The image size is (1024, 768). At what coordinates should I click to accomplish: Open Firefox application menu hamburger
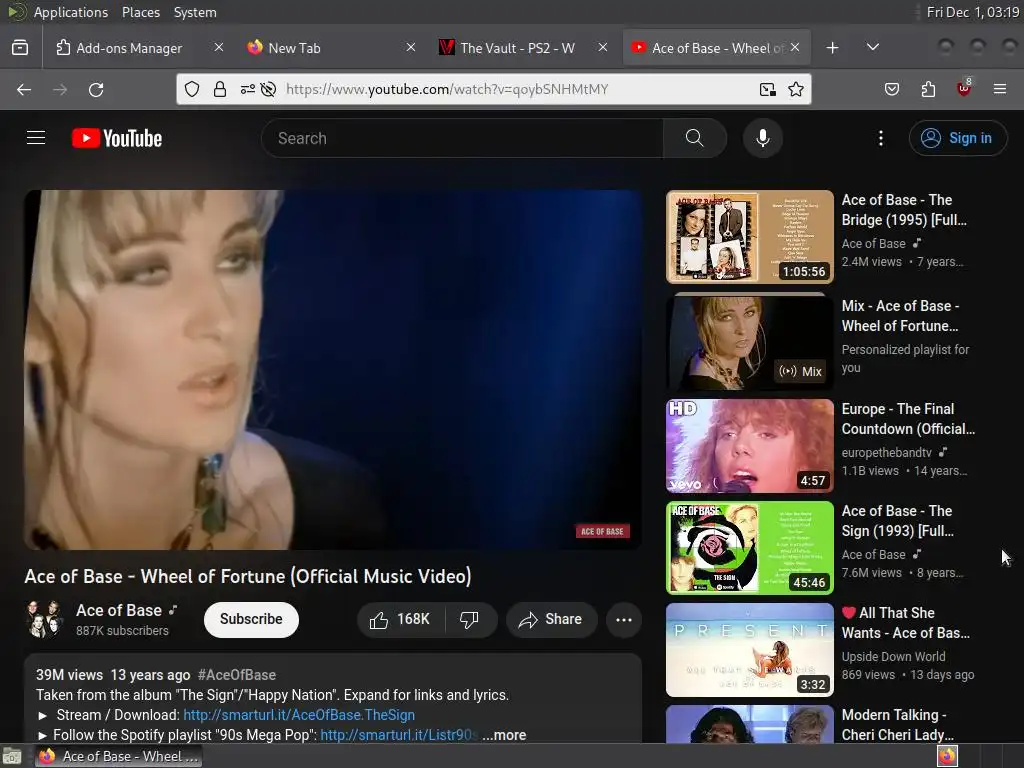pos(999,89)
